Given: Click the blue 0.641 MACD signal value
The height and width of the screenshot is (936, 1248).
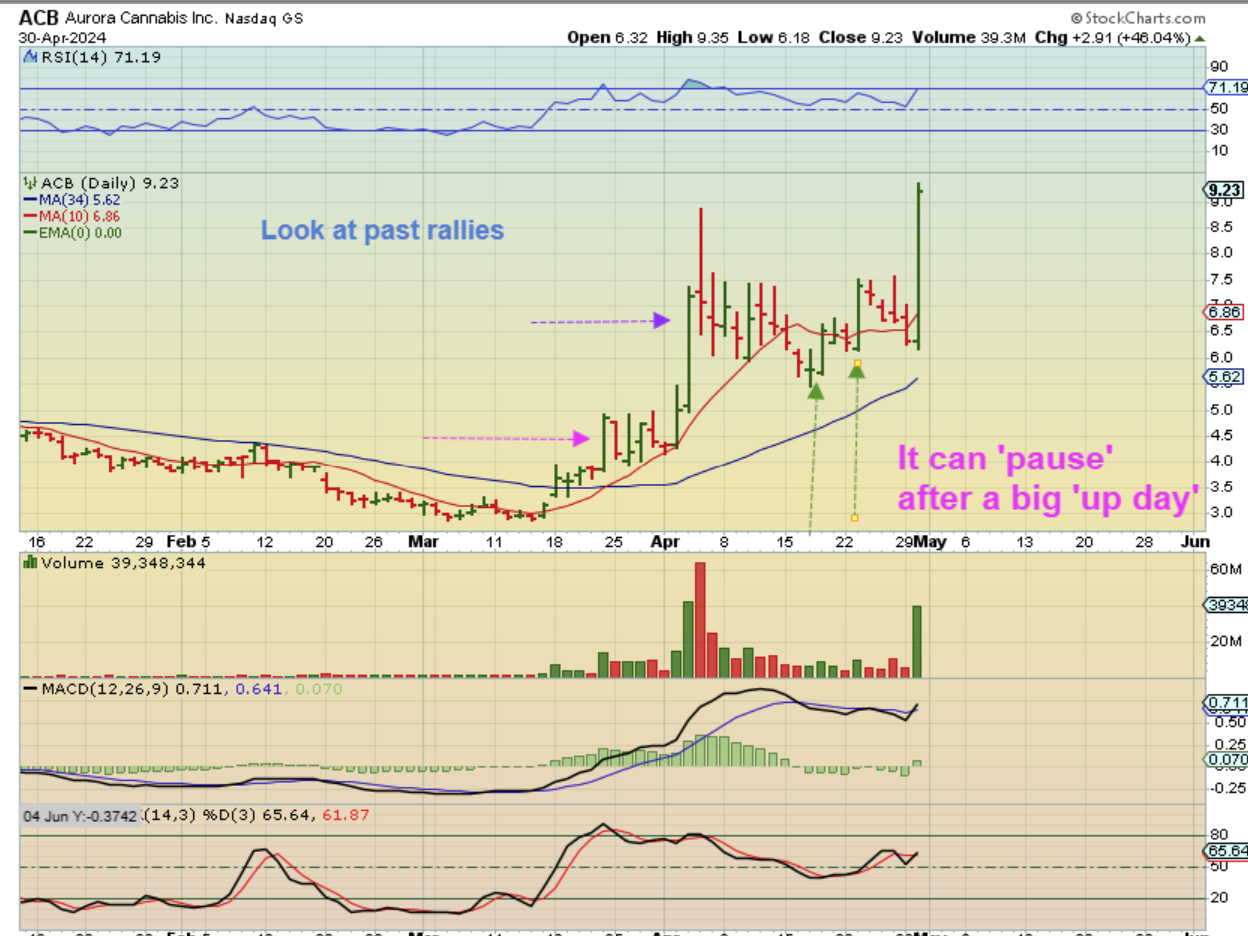Looking at the screenshot, I should [x=255, y=689].
